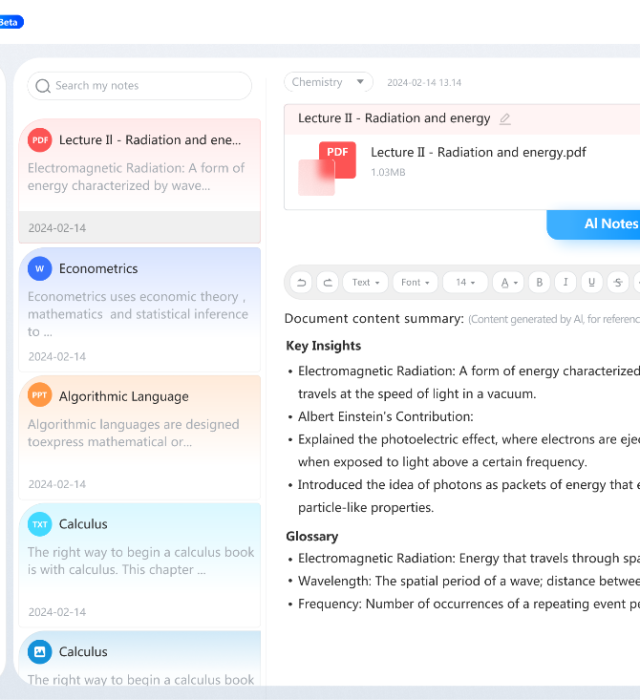Click the undo arrow in editor toolbar
Image resolution: width=640 pixels, height=700 pixels.
click(x=301, y=283)
